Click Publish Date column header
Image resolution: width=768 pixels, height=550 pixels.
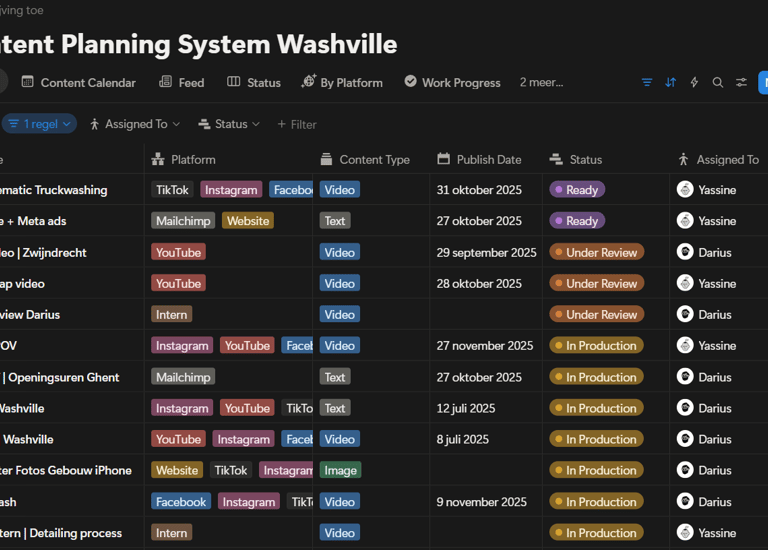tap(486, 159)
